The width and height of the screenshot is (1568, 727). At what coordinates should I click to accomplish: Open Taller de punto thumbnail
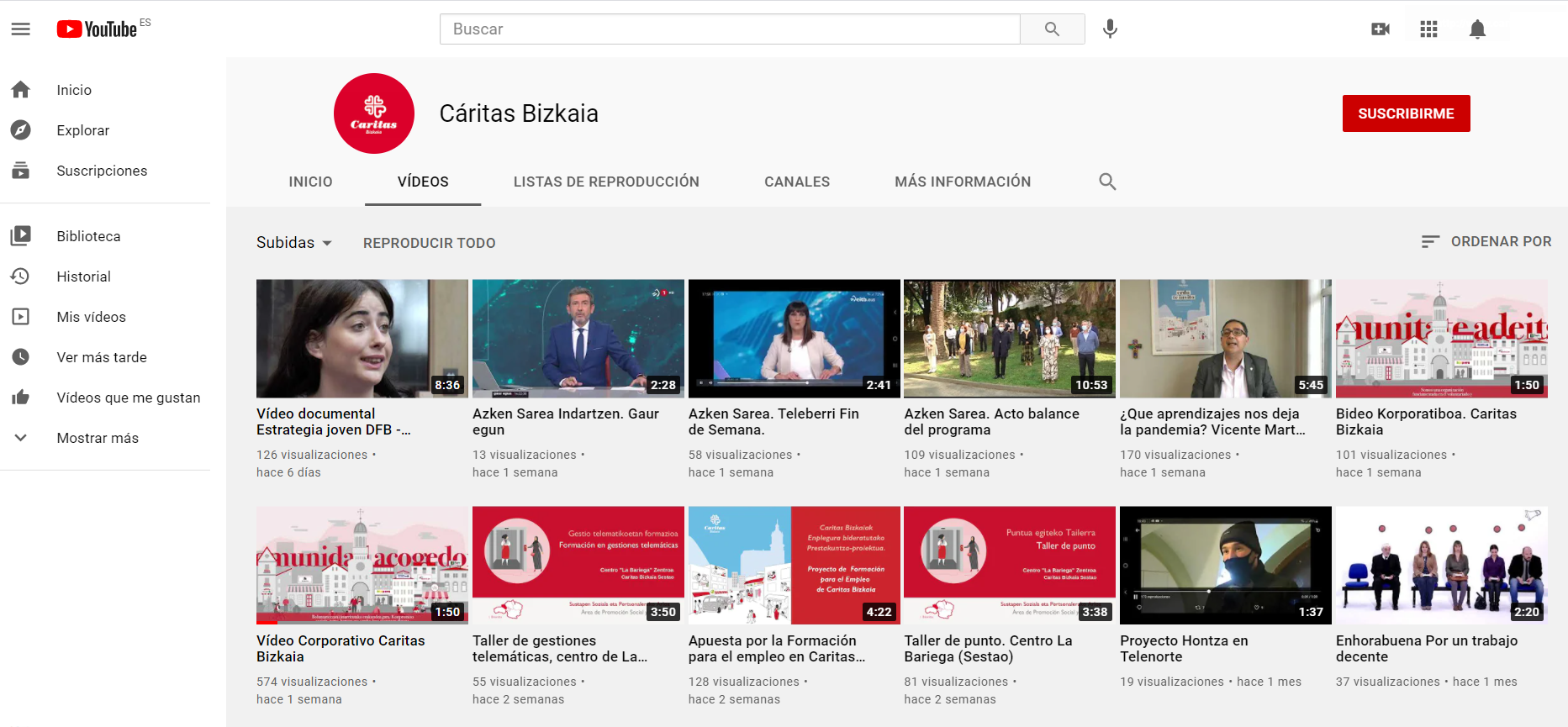[x=1010, y=565]
